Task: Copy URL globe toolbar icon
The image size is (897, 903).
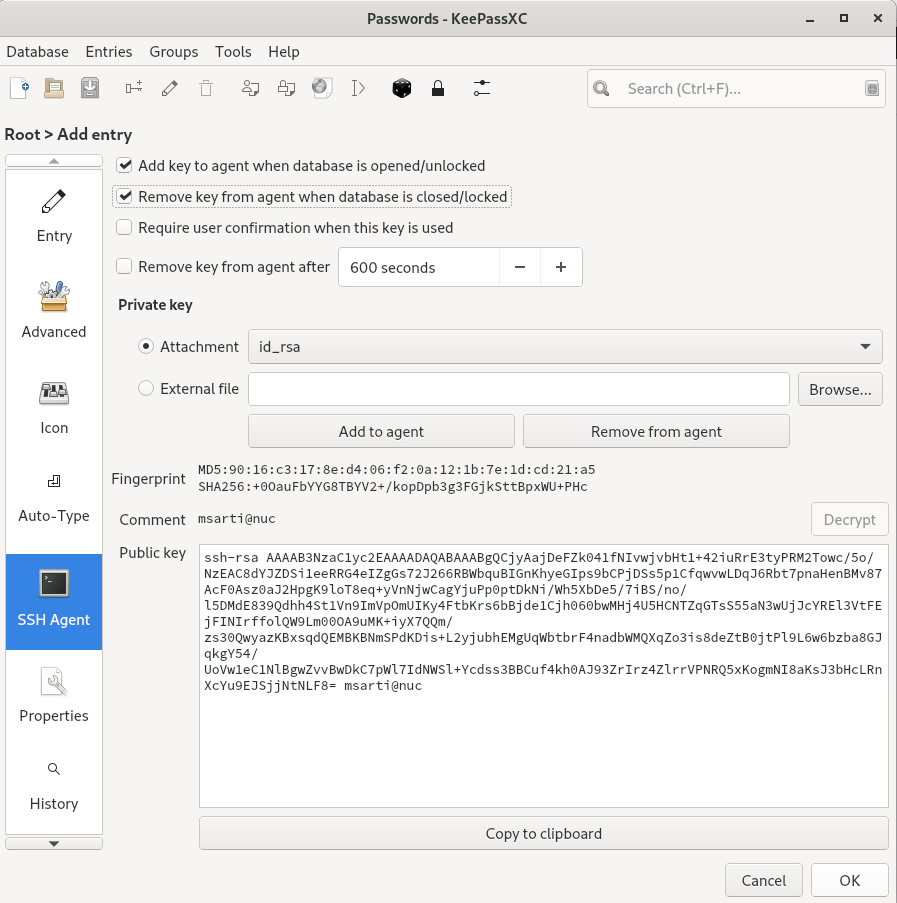Action: (x=322, y=88)
